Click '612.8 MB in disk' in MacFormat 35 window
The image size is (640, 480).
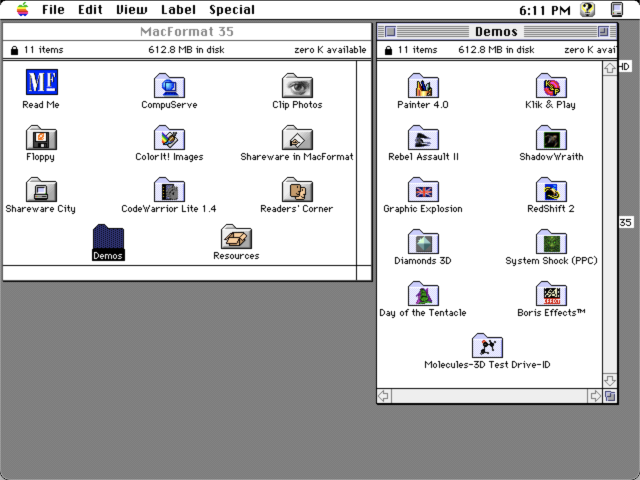[186, 50]
